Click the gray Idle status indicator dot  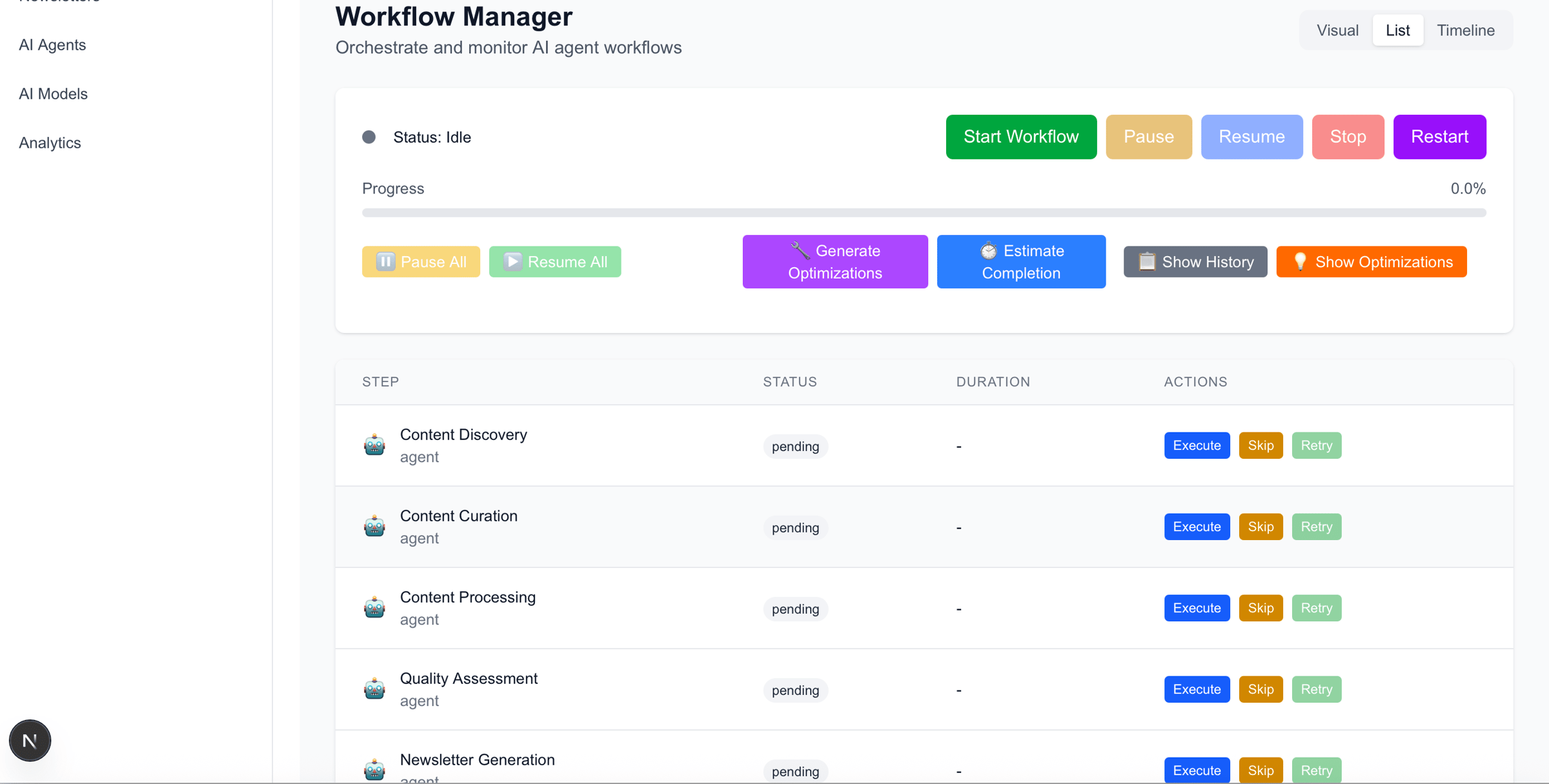click(x=369, y=137)
